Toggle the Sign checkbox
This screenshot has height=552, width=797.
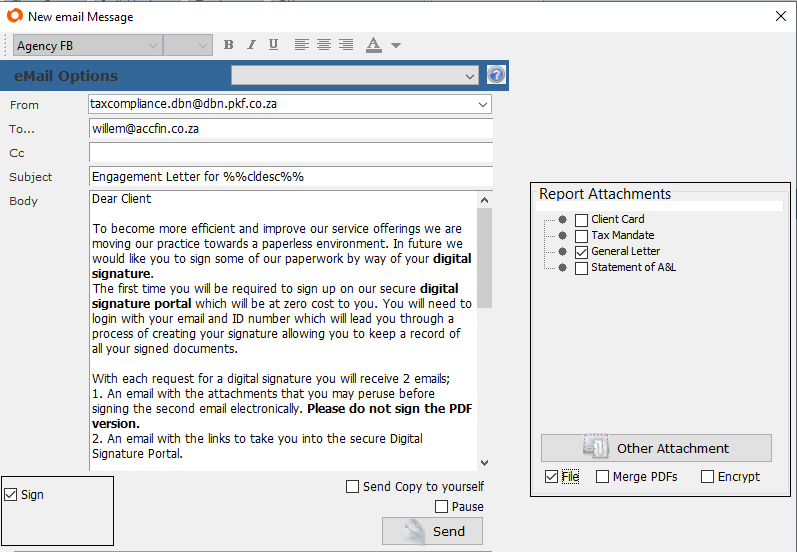coord(11,495)
